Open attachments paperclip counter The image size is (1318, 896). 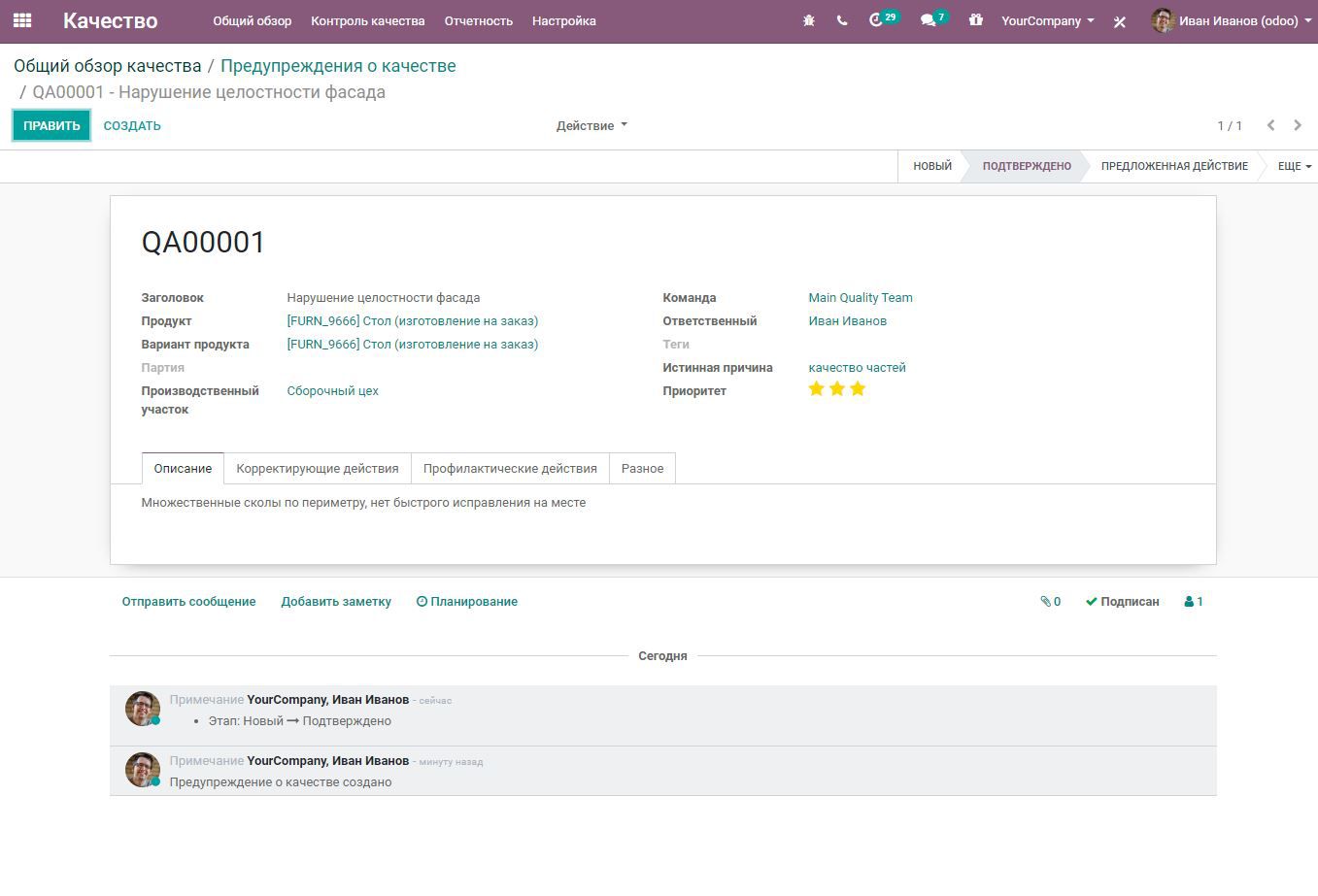coord(1050,602)
